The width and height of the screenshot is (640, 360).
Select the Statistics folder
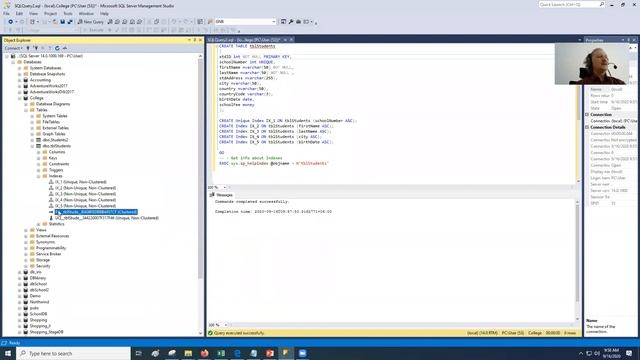[56, 224]
